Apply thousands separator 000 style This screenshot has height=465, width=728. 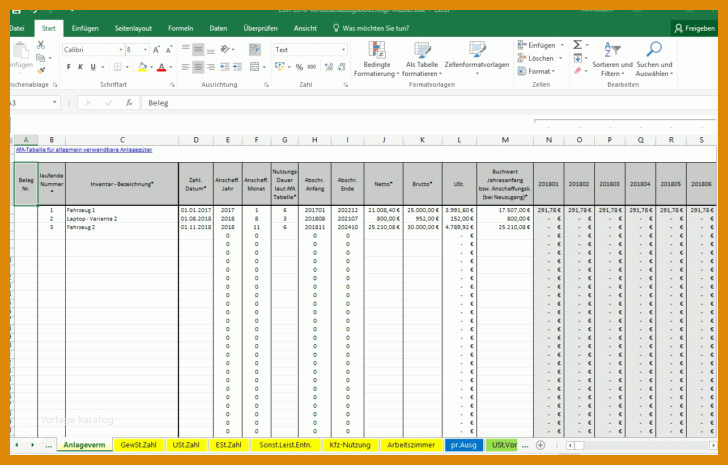[312, 67]
